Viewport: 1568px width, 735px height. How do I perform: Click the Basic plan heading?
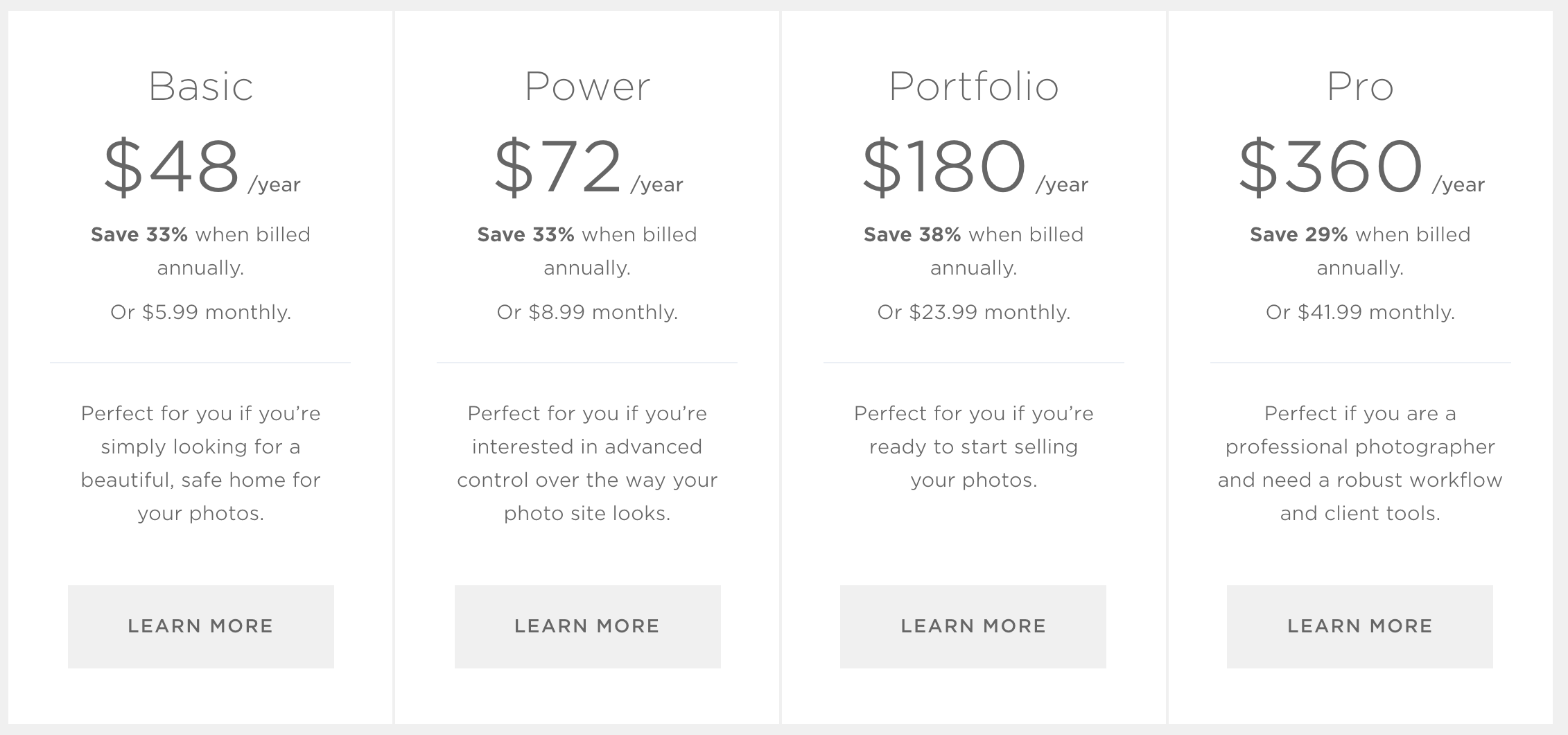coord(200,87)
